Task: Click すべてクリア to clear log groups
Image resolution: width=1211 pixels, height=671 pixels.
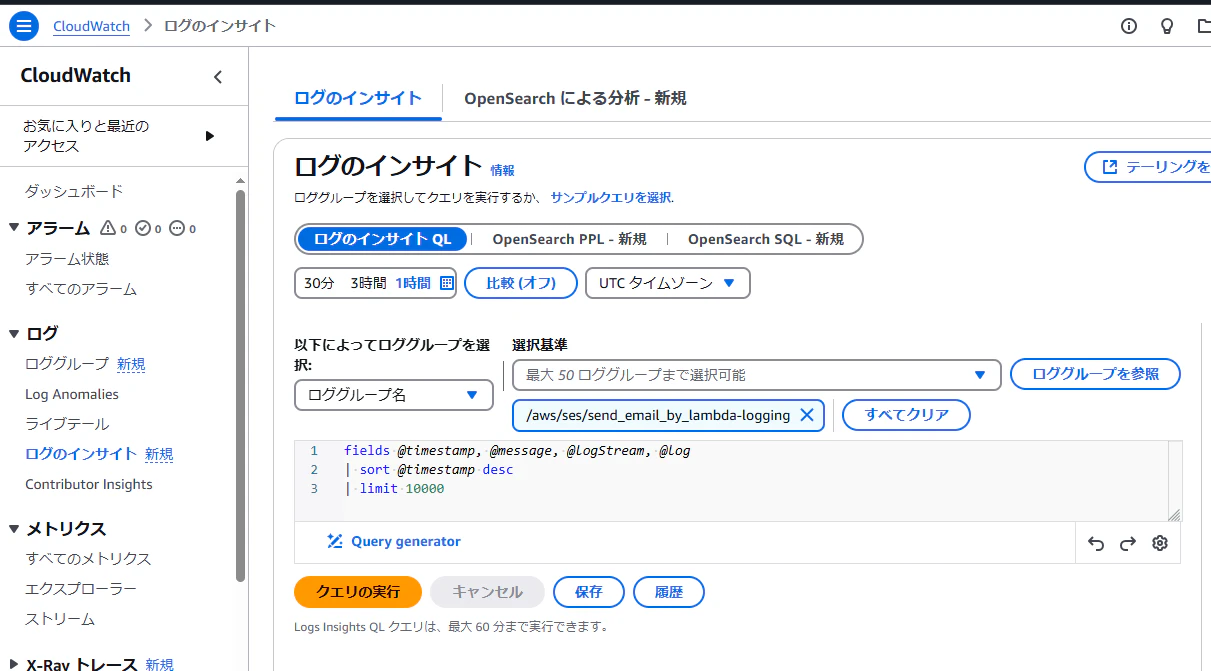Action: [906, 415]
